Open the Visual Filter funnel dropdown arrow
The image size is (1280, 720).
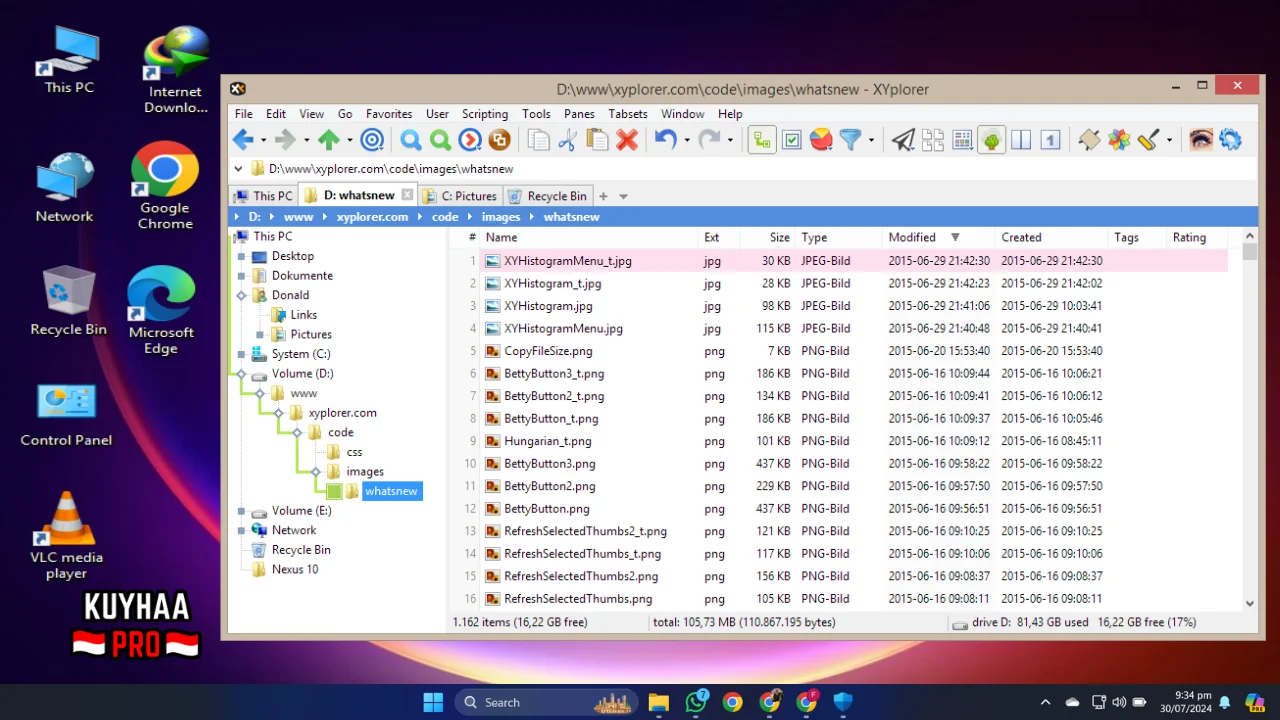coord(871,141)
